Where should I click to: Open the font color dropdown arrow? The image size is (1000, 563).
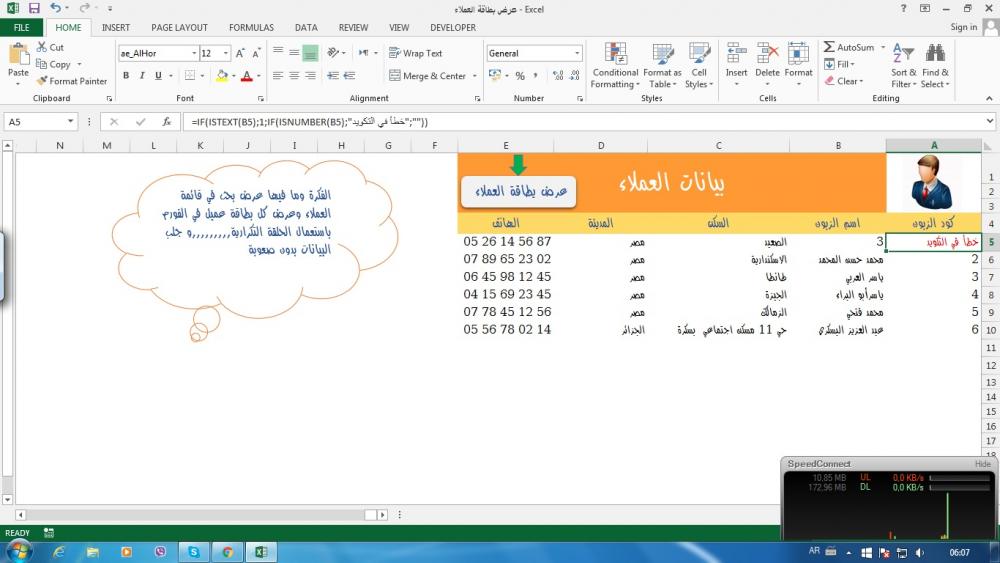(260, 76)
